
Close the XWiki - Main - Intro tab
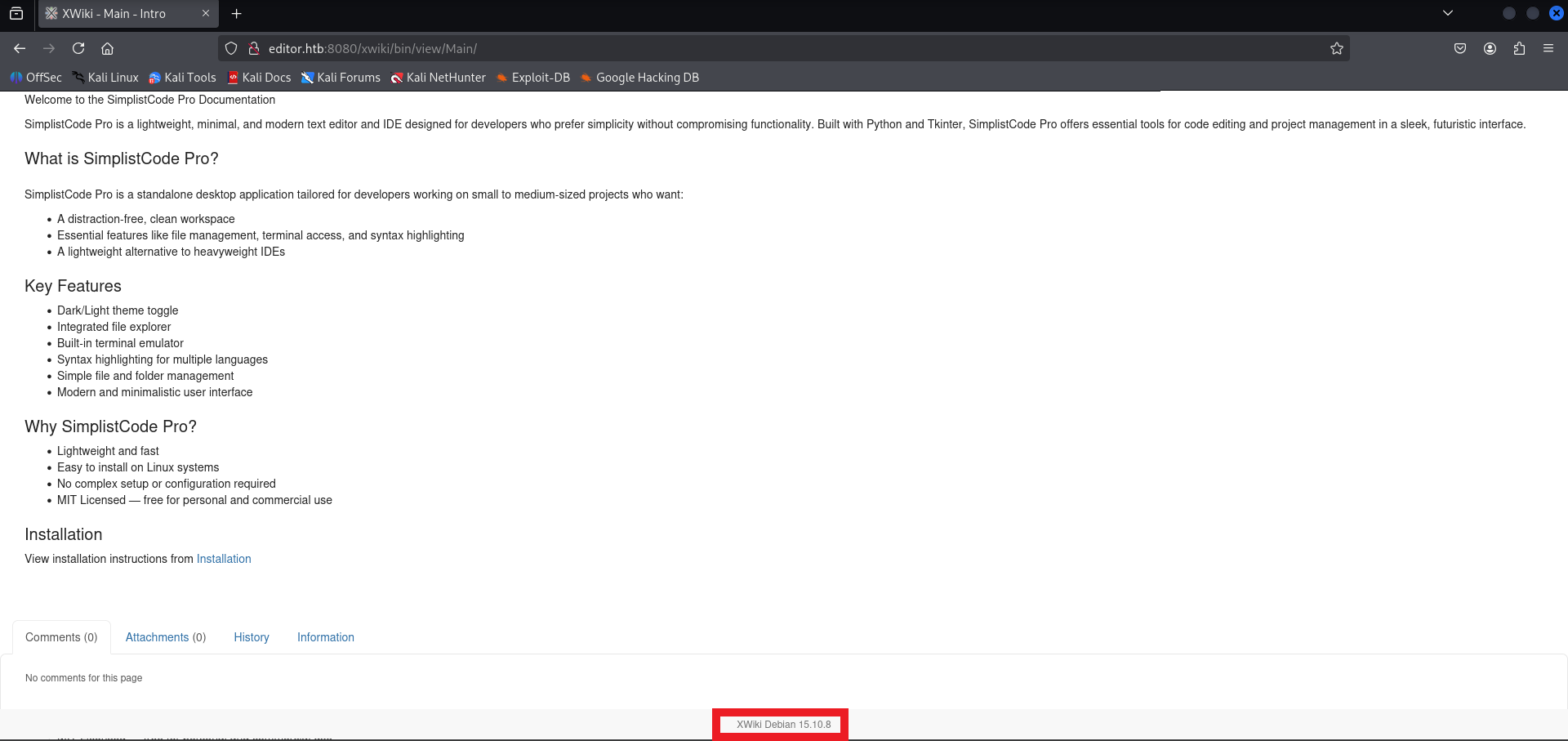(x=206, y=13)
